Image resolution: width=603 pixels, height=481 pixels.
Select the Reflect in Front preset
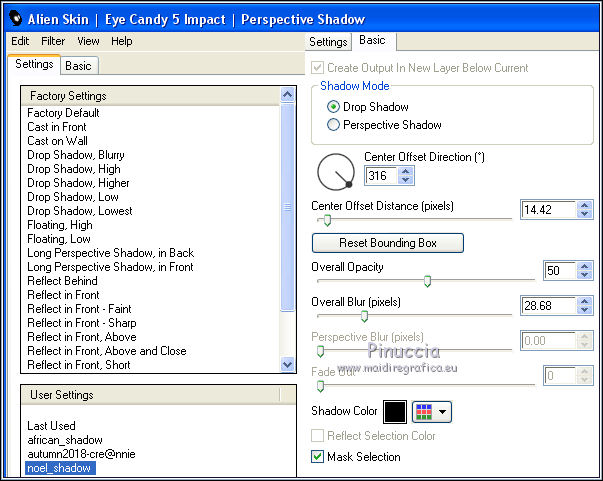[x=63, y=295]
